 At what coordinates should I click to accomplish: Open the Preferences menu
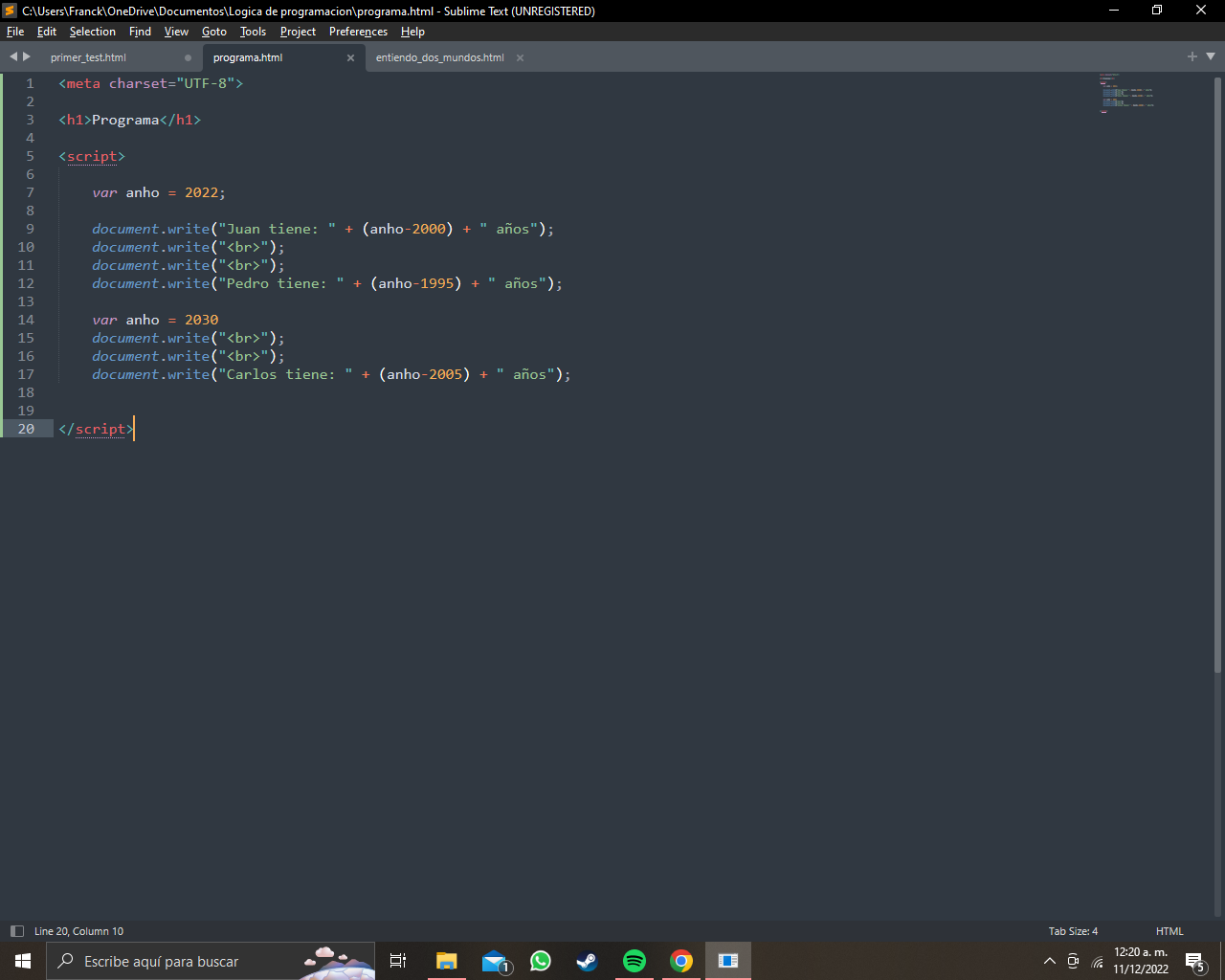tap(358, 32)
